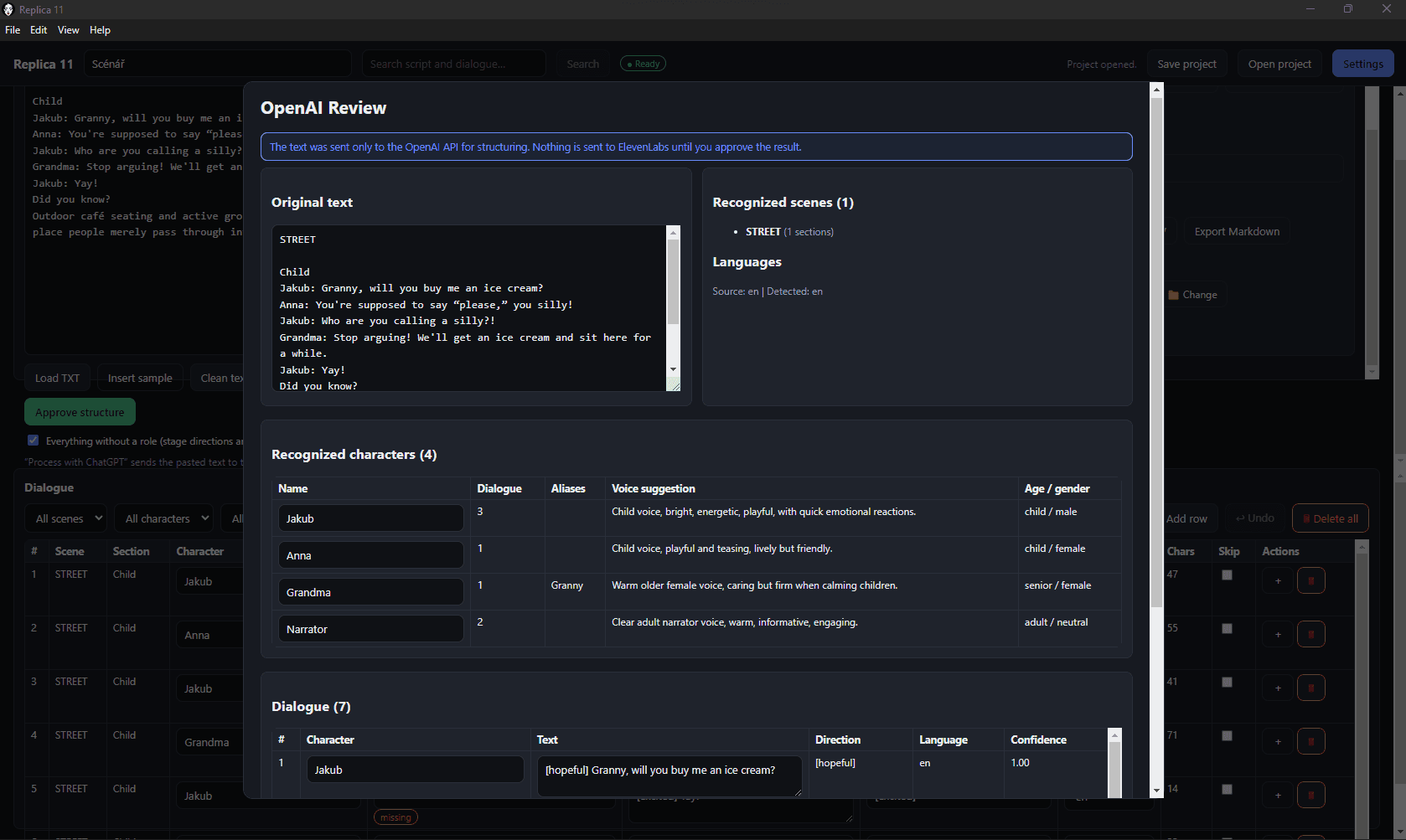Open the All scenes filter dropdown
The height and width of the screenshot is (840, 1406).
pyautogui.click(x=65, y=518)
